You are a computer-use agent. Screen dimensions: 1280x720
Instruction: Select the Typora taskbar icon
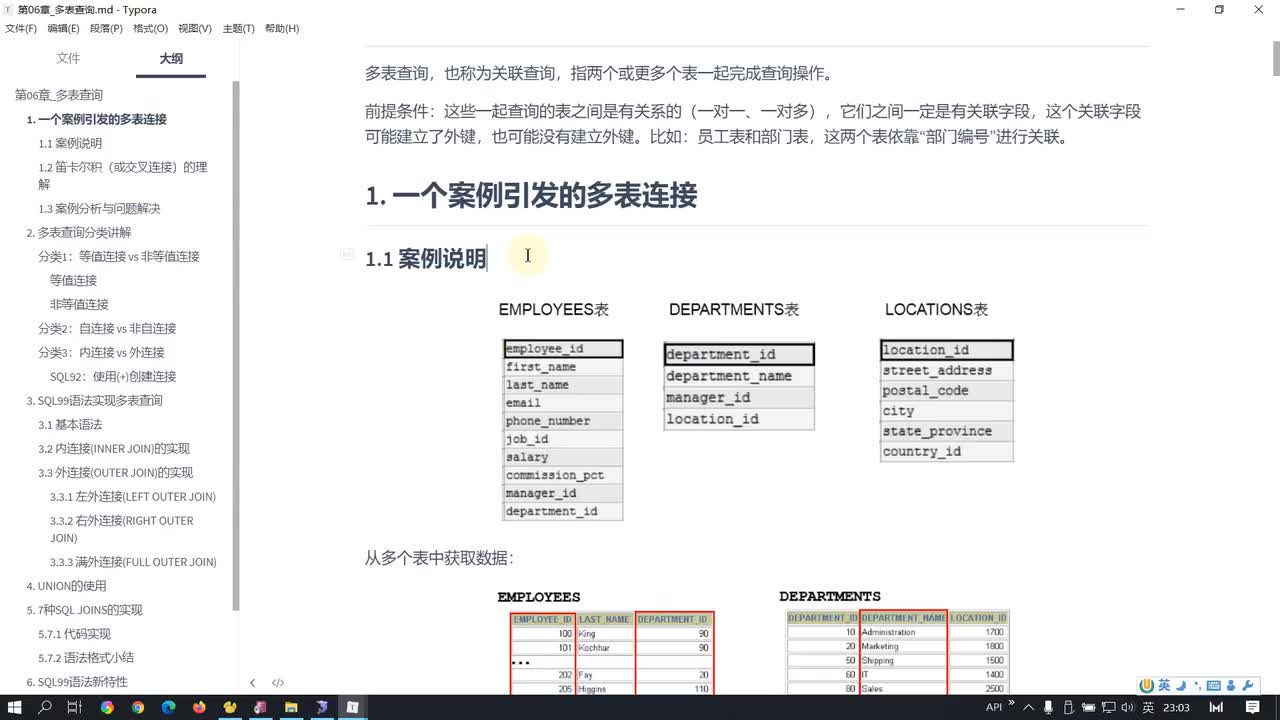pos(353,707)
